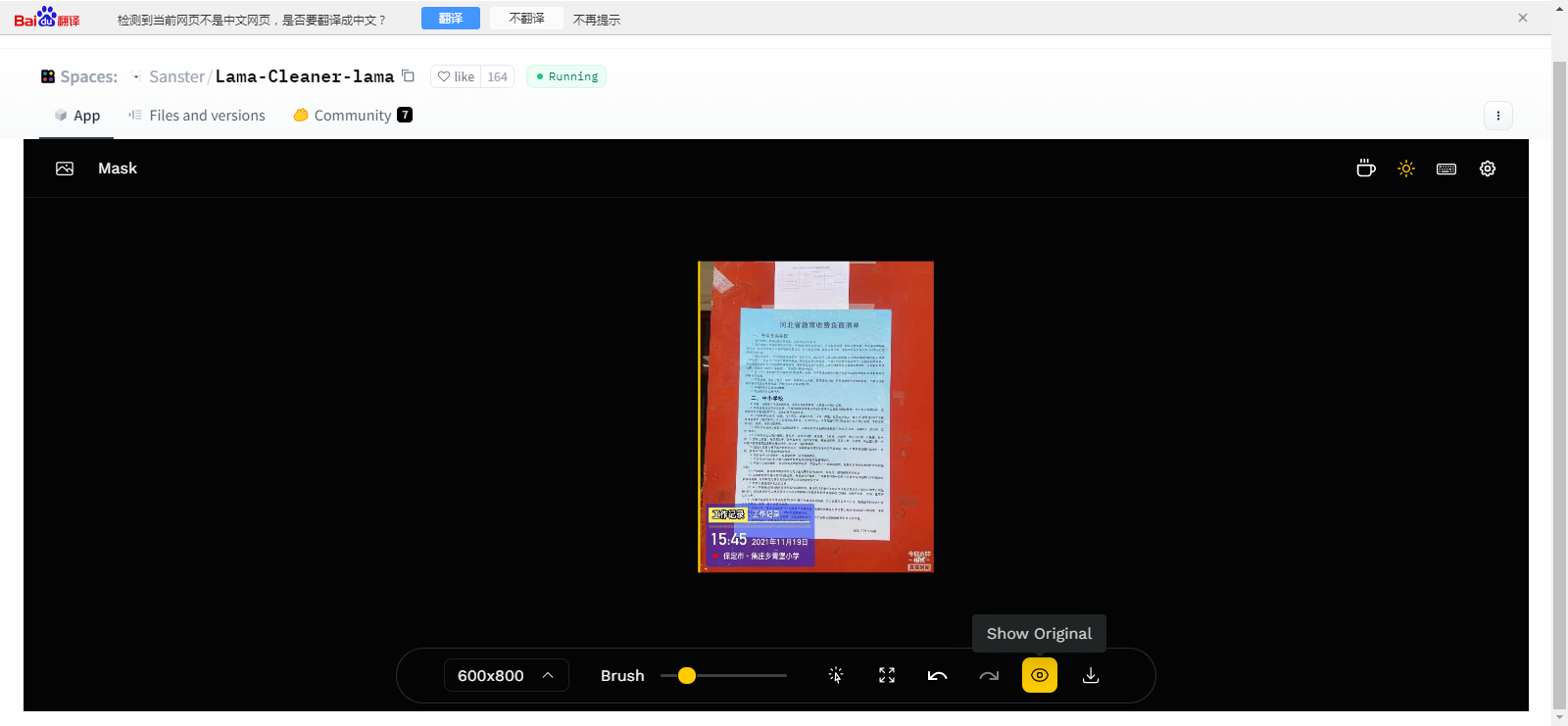1568x726 pixels.
Task: Toggle the Show Original eye button
Action: click(x=1040, y=675)
